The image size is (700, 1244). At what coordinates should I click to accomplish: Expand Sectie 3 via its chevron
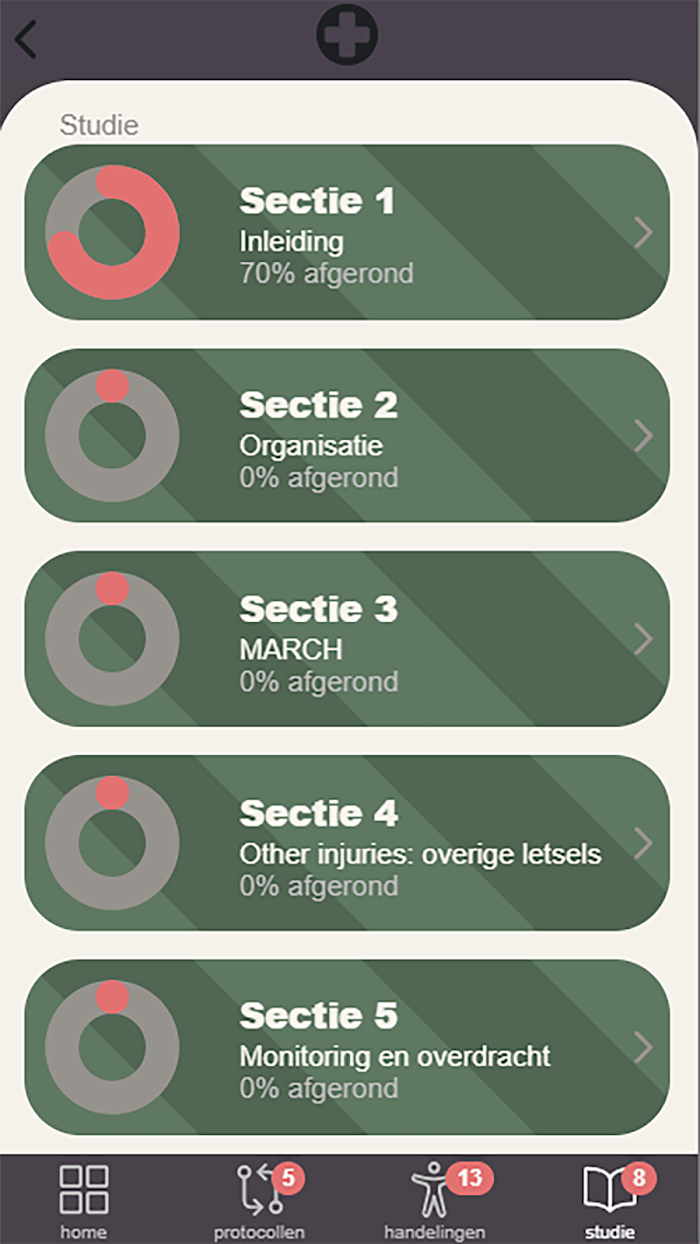644,639
